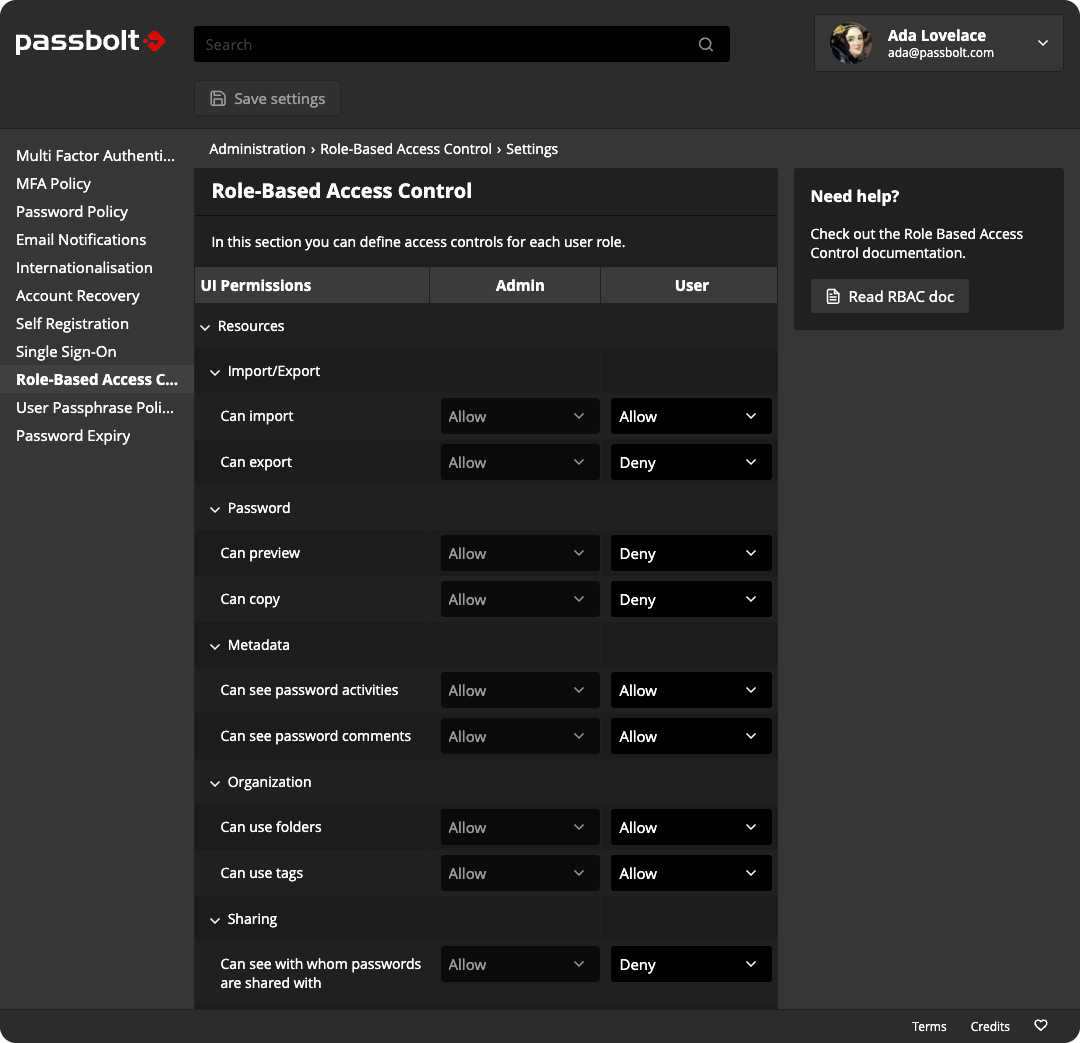Click the heart icon in footer

pos(1040,1026)
